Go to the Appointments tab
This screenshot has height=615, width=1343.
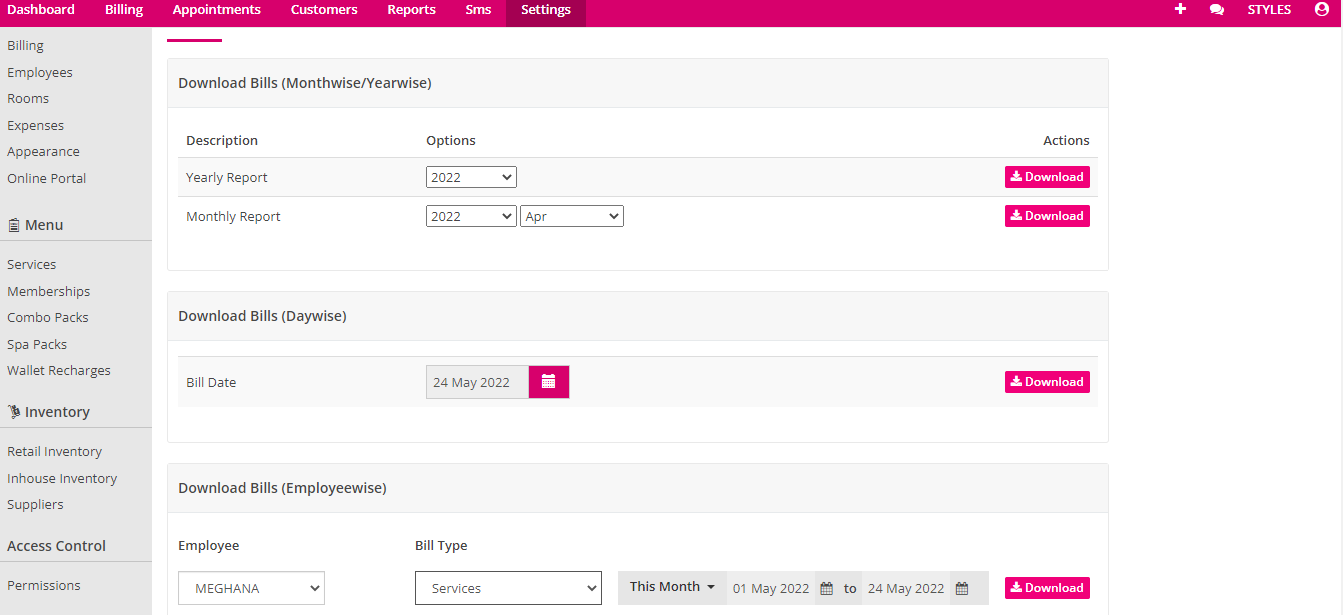(x=217, y=10)
